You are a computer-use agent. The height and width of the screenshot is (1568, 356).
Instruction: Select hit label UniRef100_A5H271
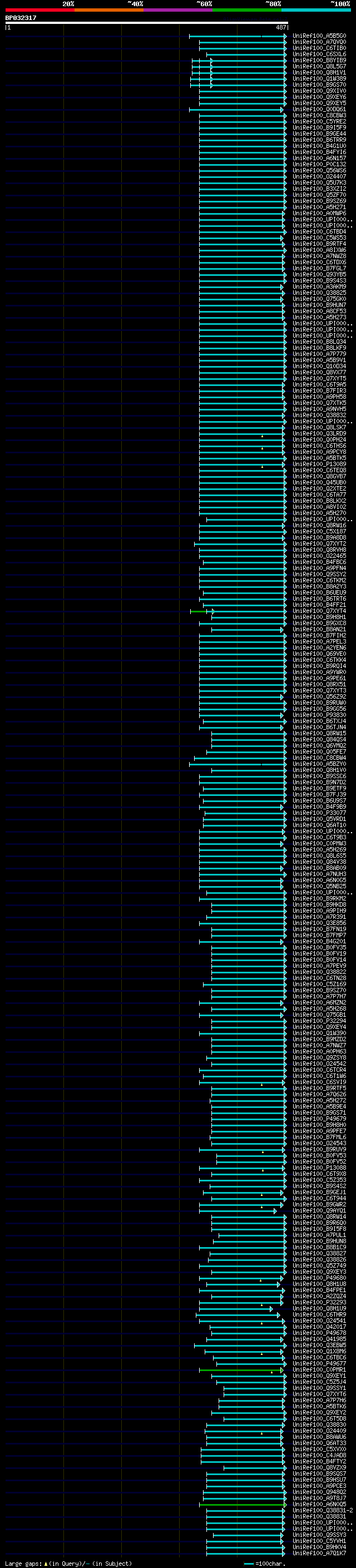[319, 207]
